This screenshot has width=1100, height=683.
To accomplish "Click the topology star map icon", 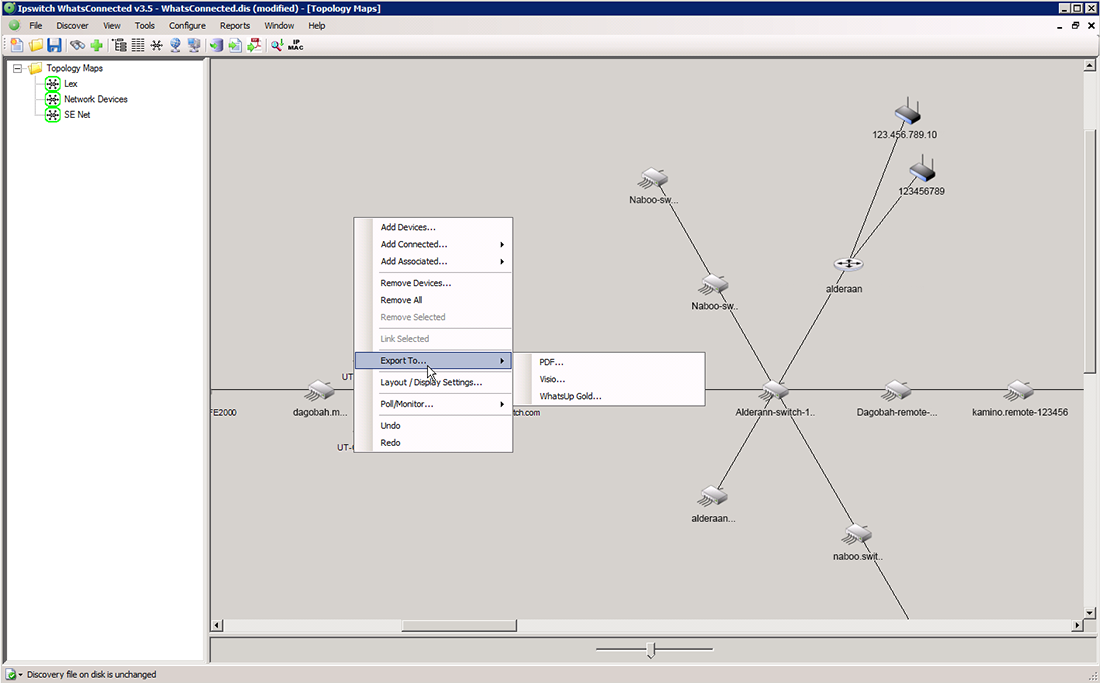I will [x=156, y=46].
